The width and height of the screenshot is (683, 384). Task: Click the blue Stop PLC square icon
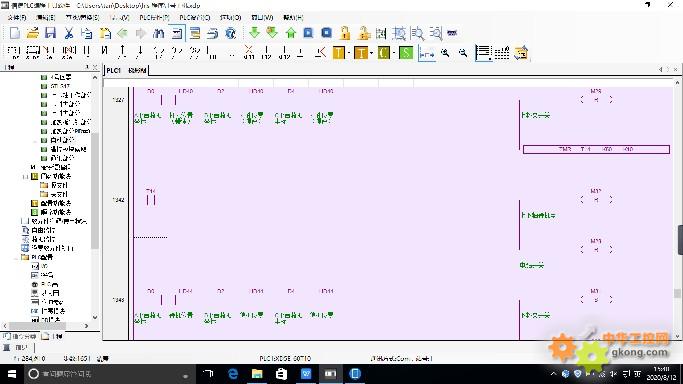[326, 33]
